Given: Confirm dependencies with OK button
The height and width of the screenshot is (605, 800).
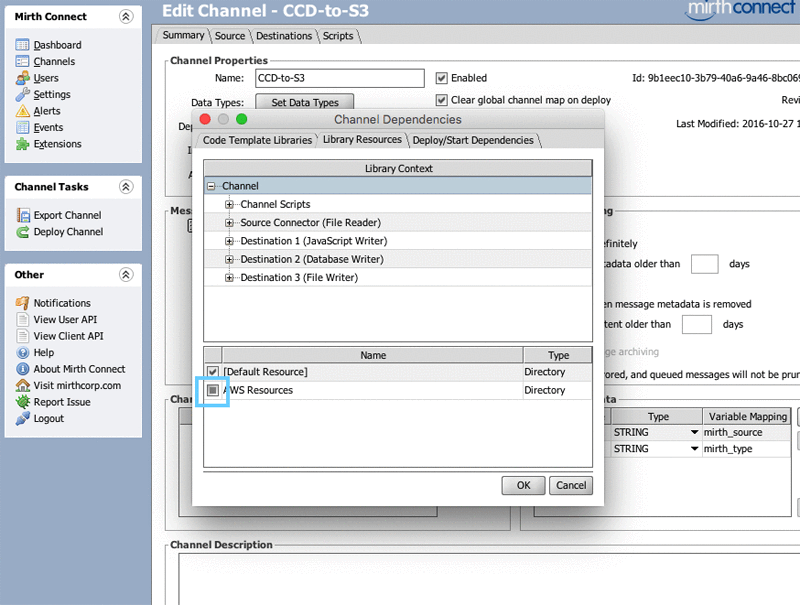Looking at the screenshot, I should coord(523,485).
